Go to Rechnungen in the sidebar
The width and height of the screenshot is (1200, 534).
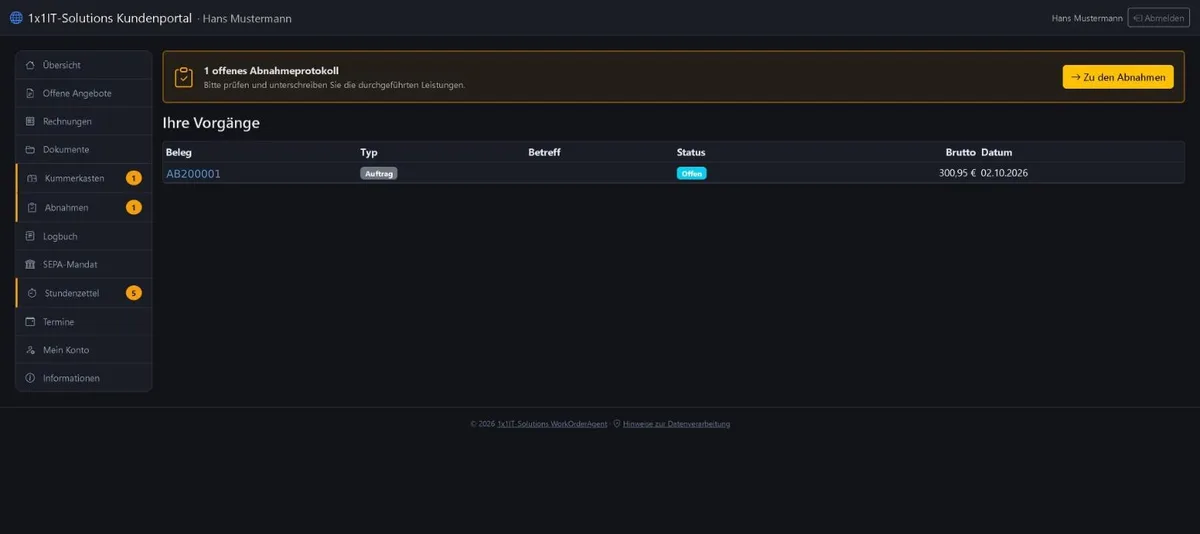84,121
